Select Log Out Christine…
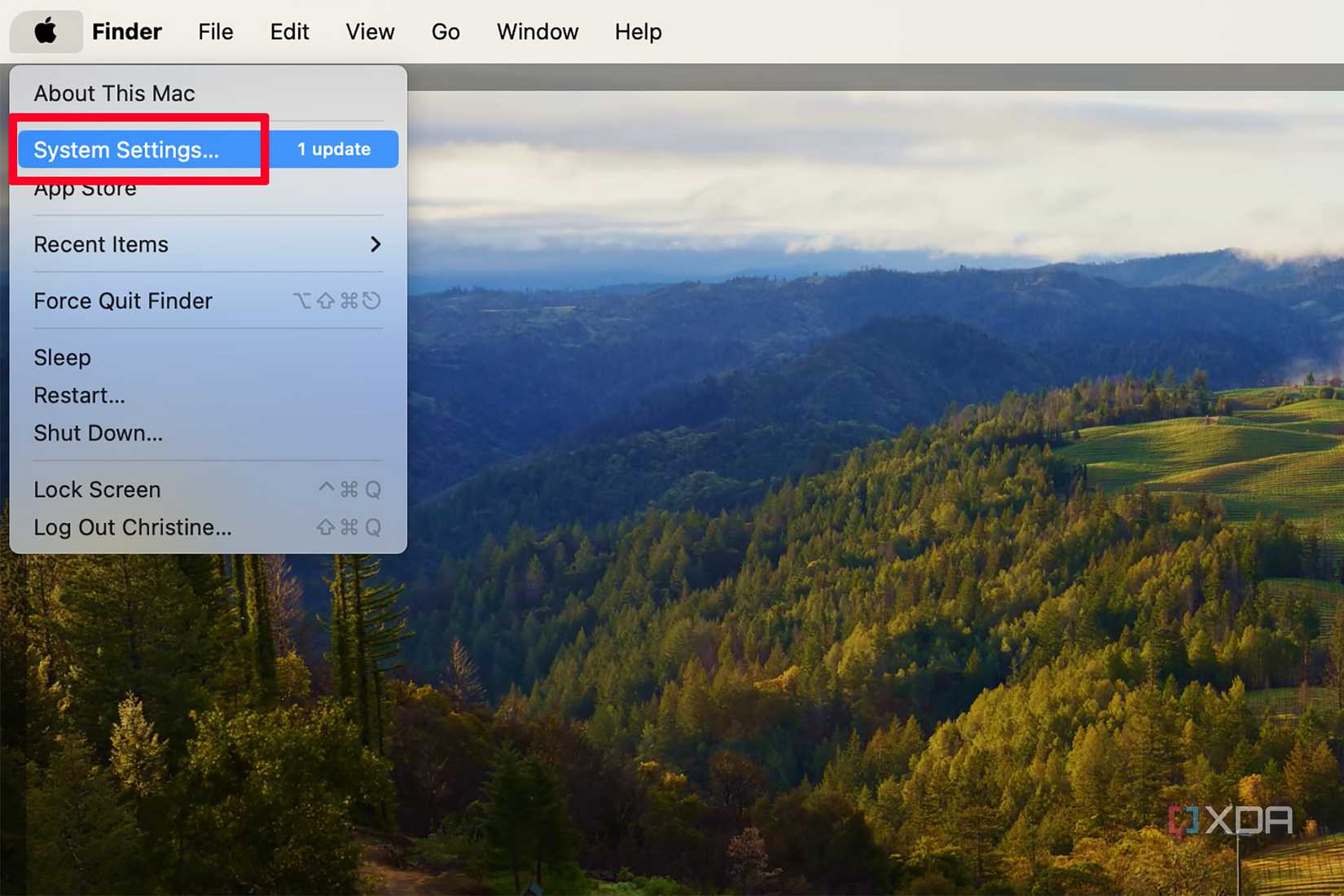 tap(208, 528)
